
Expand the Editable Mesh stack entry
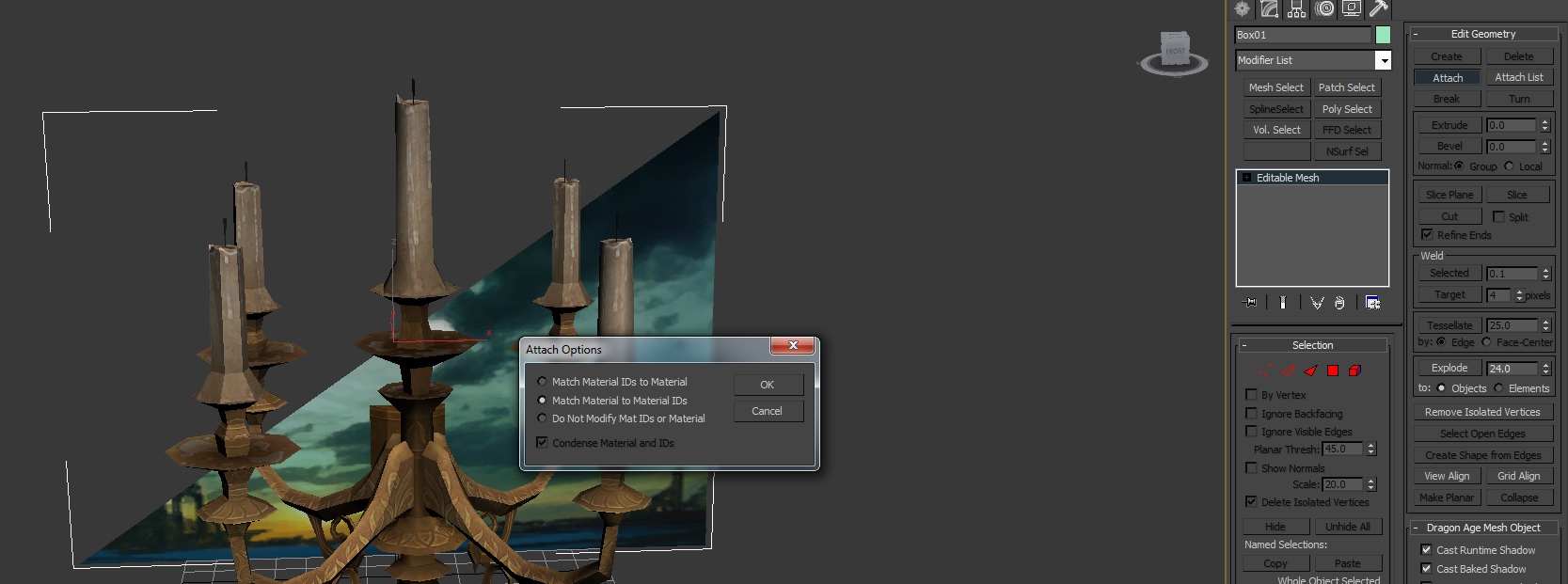1246,178
